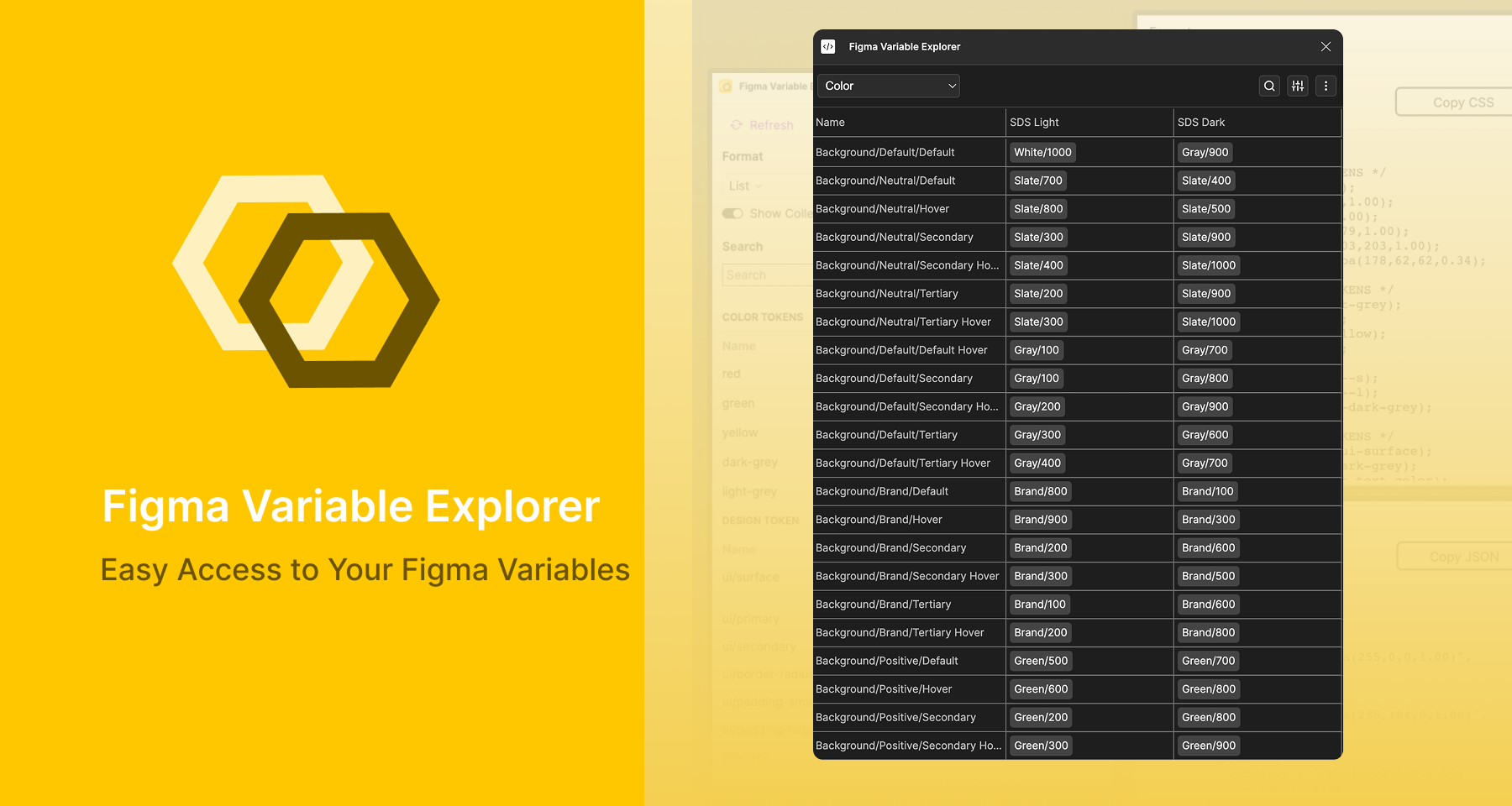Select the White/1000 token chip
The width and height of the screenshot is (1512, 806).
(x=1042, y=152)
